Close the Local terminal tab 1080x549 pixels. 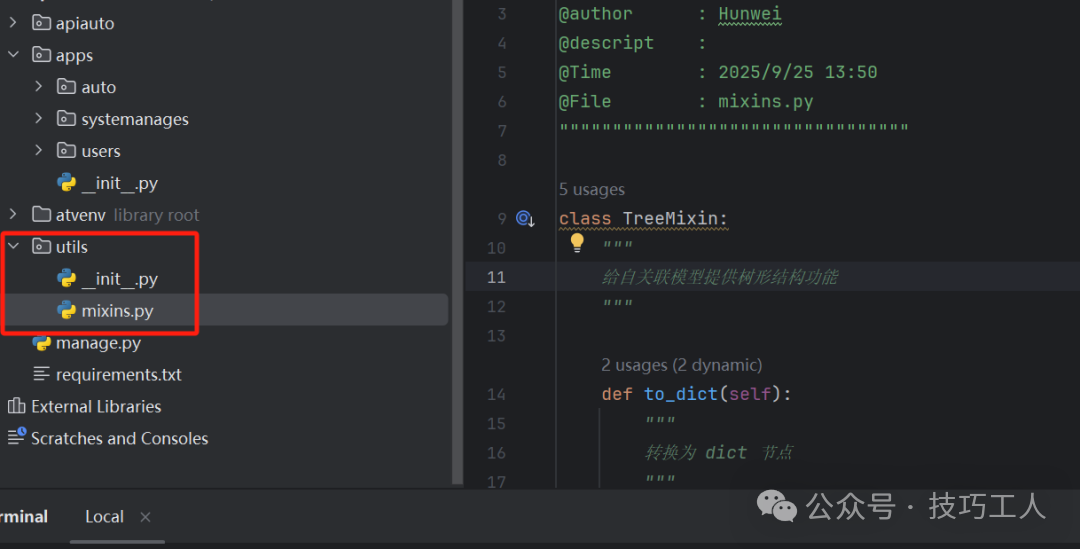tap(145, 517)
